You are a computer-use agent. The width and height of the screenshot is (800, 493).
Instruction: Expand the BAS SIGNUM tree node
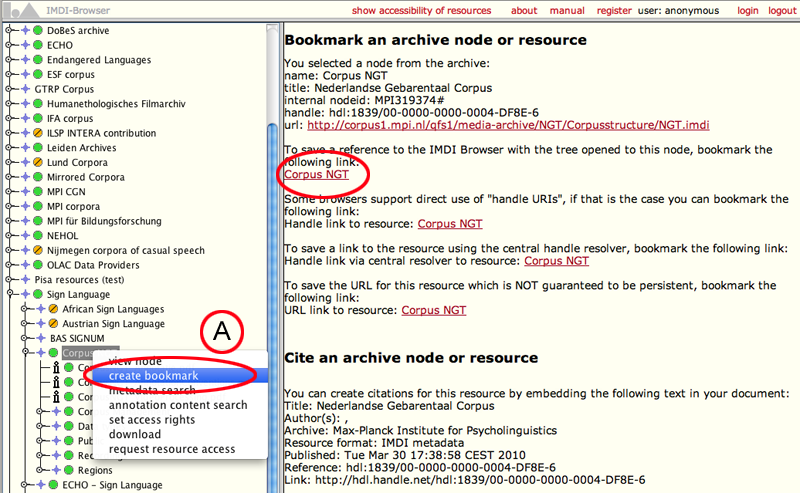click(x=24, y=338)
